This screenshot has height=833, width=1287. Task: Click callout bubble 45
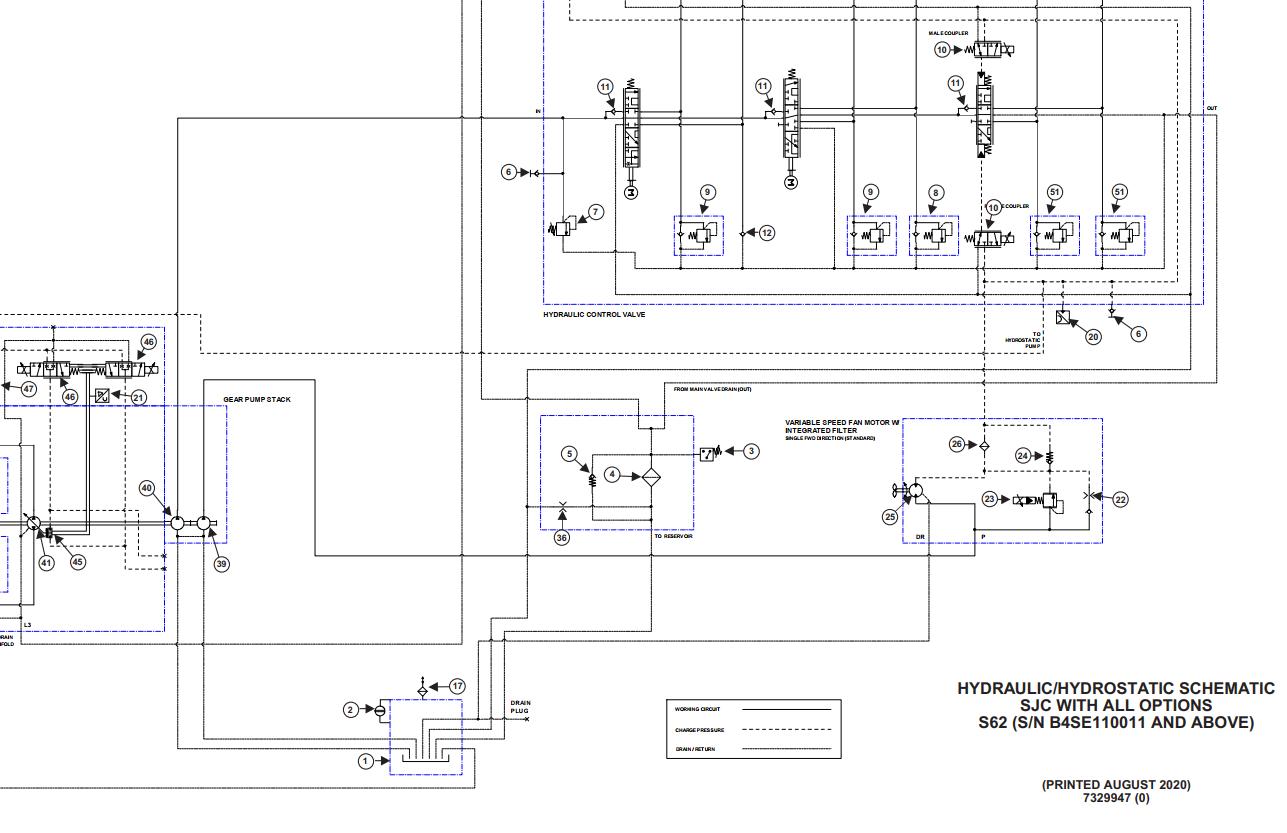coord(77,561)
